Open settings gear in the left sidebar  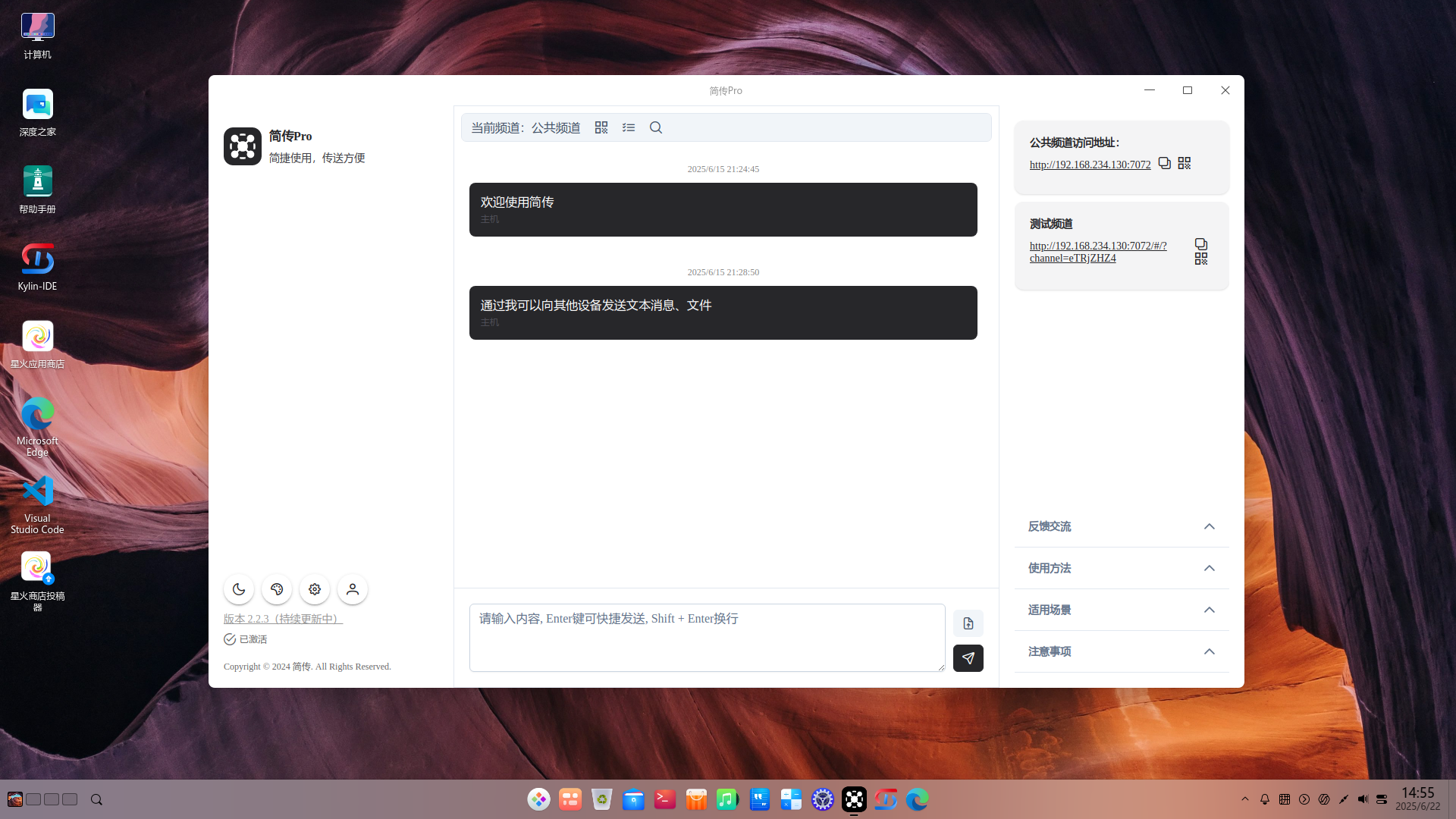(x=315, y=589)
